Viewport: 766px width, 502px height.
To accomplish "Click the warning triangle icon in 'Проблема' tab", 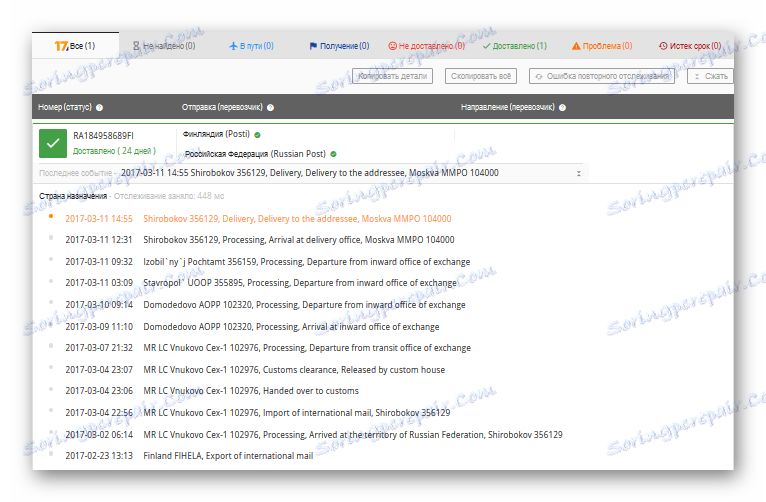I will click(576, 46).
